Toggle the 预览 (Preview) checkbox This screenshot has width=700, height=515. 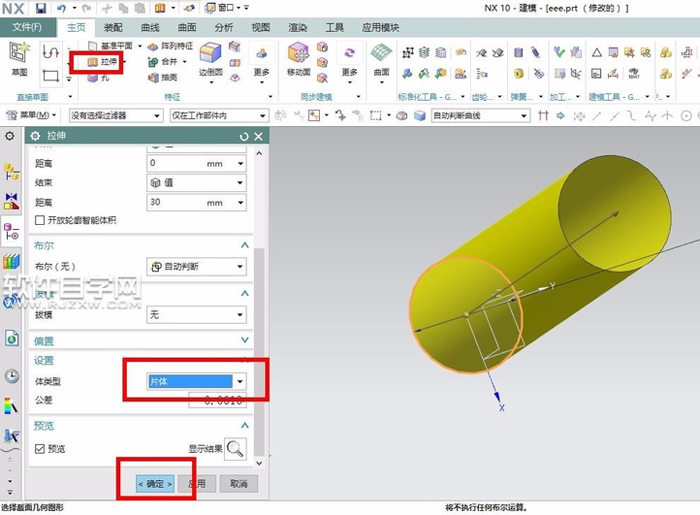(40, 449)
